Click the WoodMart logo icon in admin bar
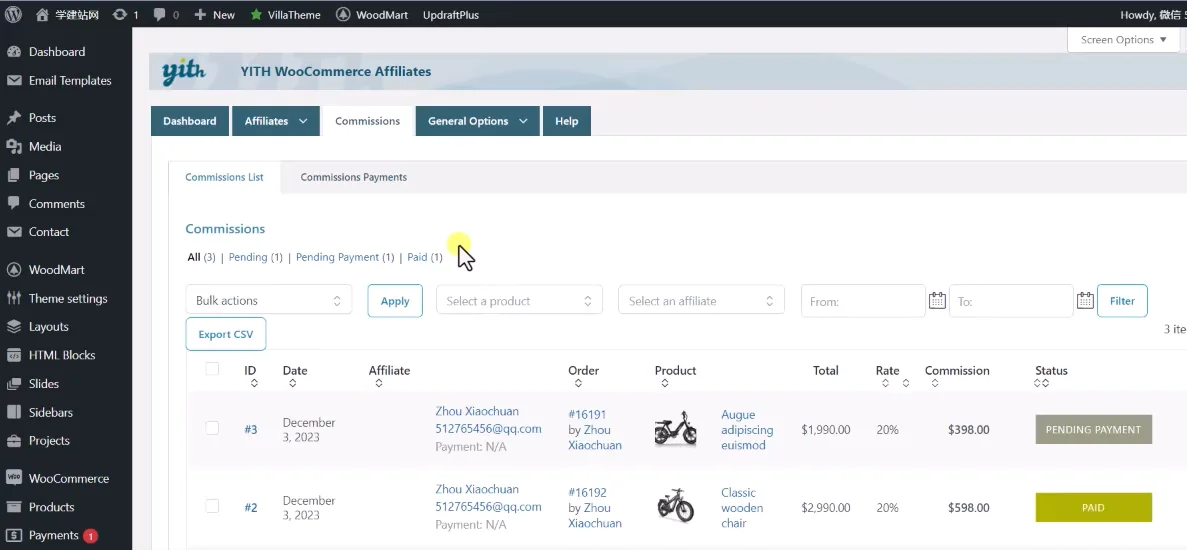 click(x=343, y=14)
